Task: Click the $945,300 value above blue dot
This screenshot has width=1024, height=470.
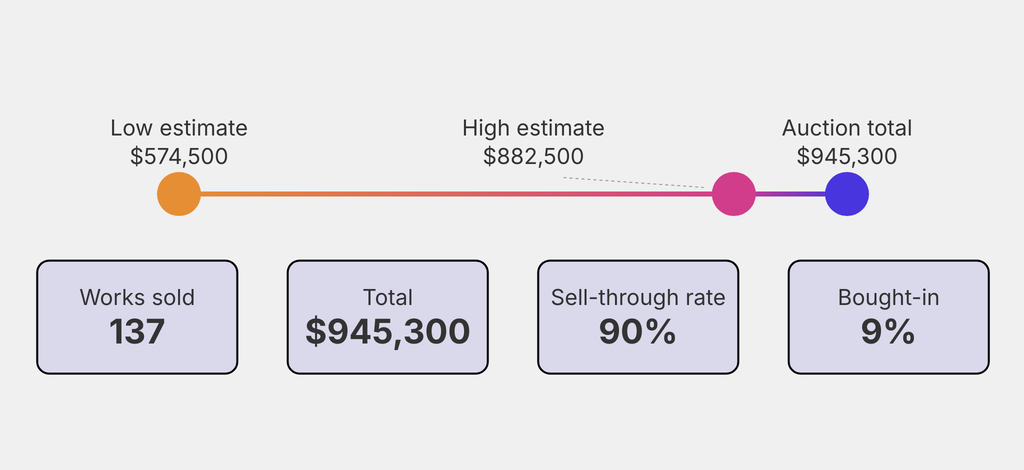Action: (847, 156)
